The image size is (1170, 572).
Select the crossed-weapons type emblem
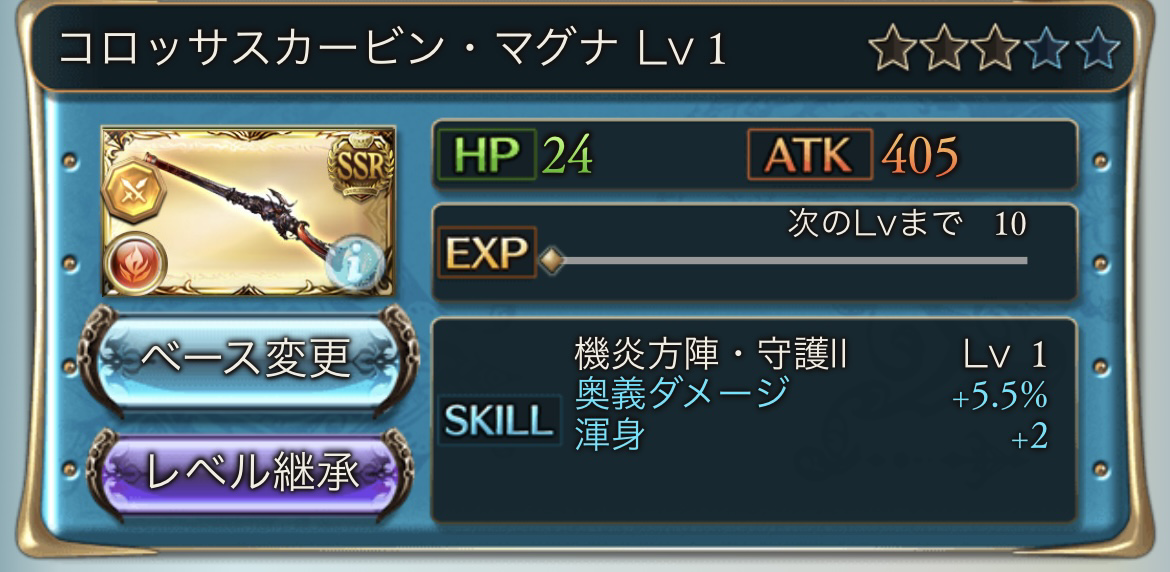click(134, 190)
